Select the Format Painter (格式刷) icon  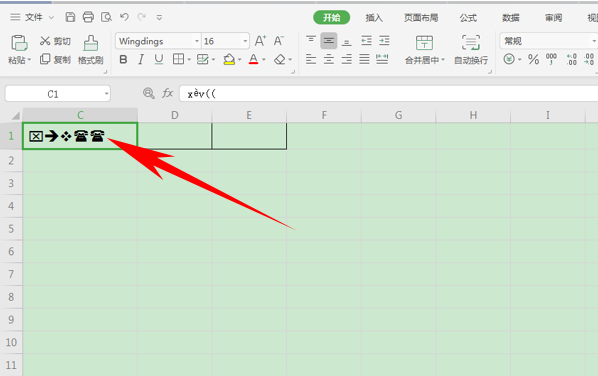tap(91, 43)
